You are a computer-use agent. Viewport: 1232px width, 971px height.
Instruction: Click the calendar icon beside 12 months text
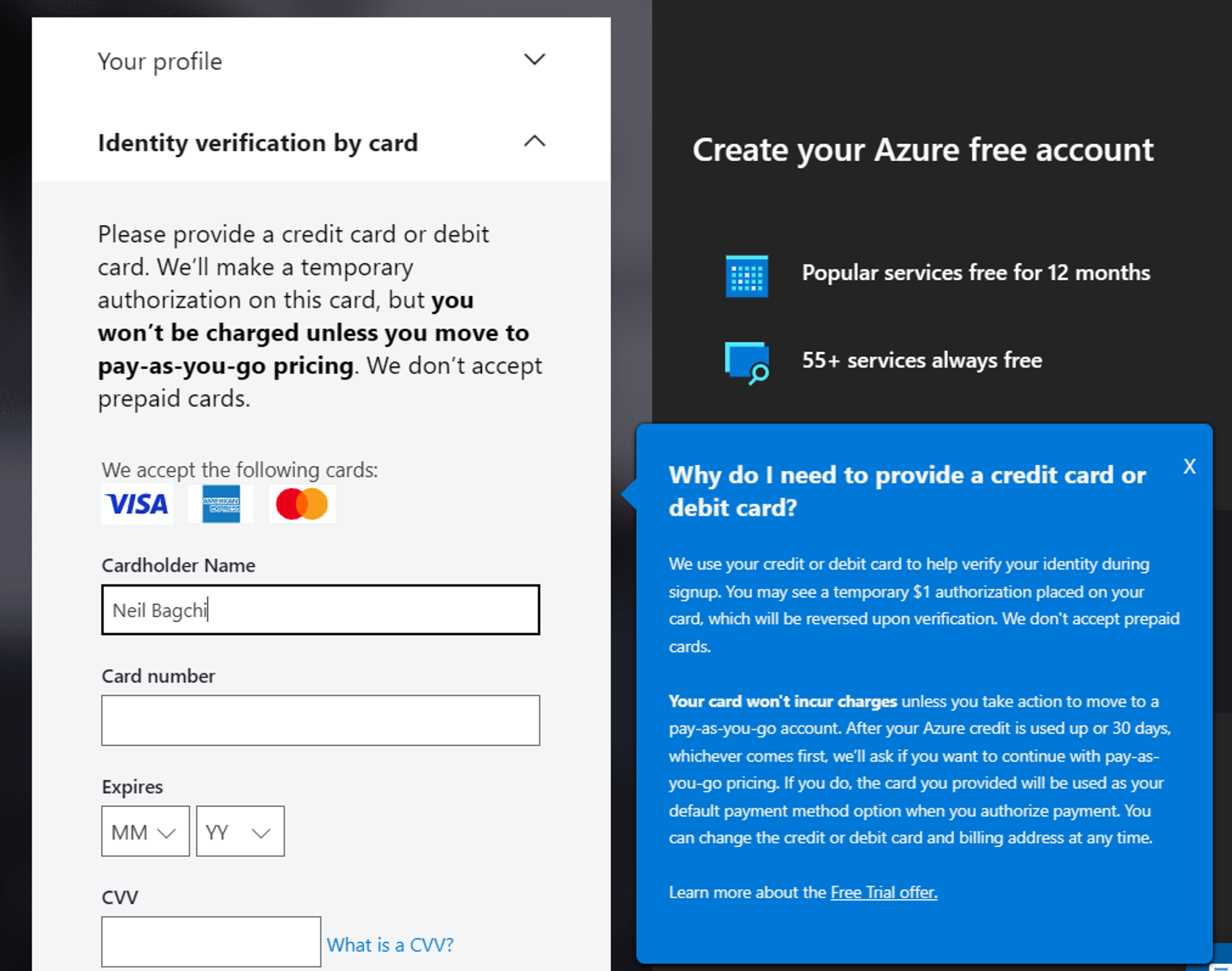point(747,276)
